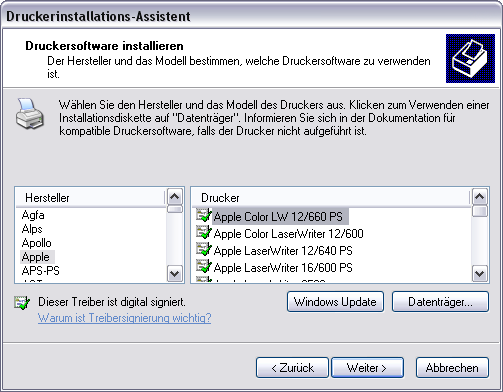
Task: Open the Datenträger... dialog button
Action: click(440, 302)
